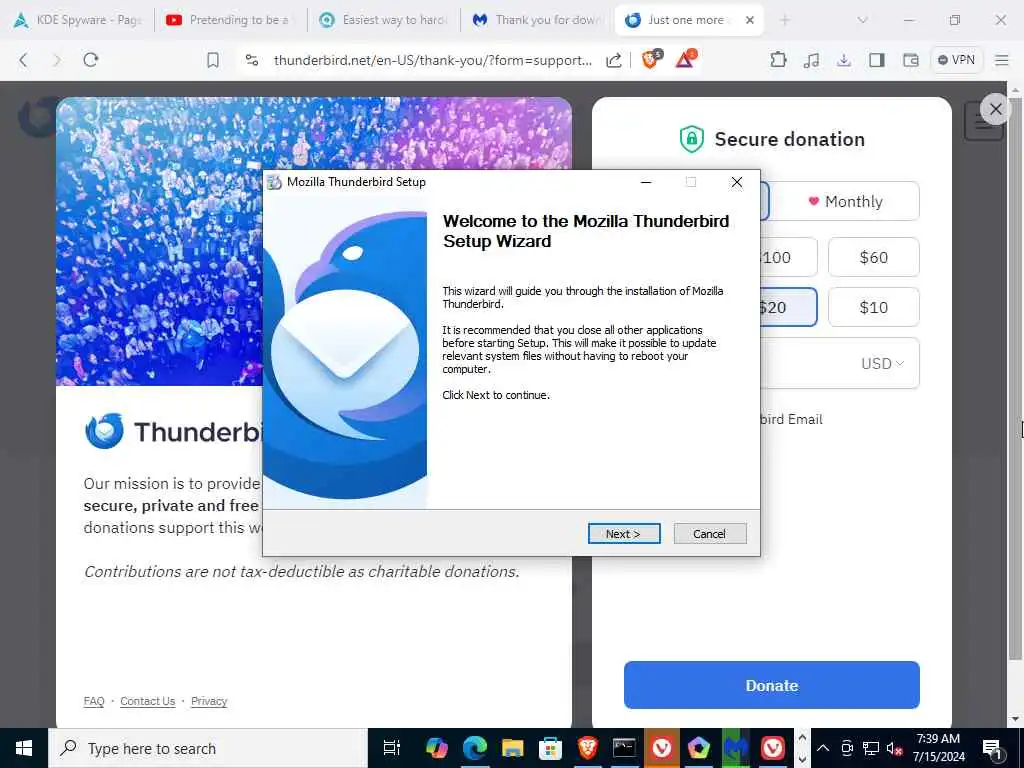Open the terminal taskbar icon
The width and height of the screenshot is (1024, 768).
(624, 748)
